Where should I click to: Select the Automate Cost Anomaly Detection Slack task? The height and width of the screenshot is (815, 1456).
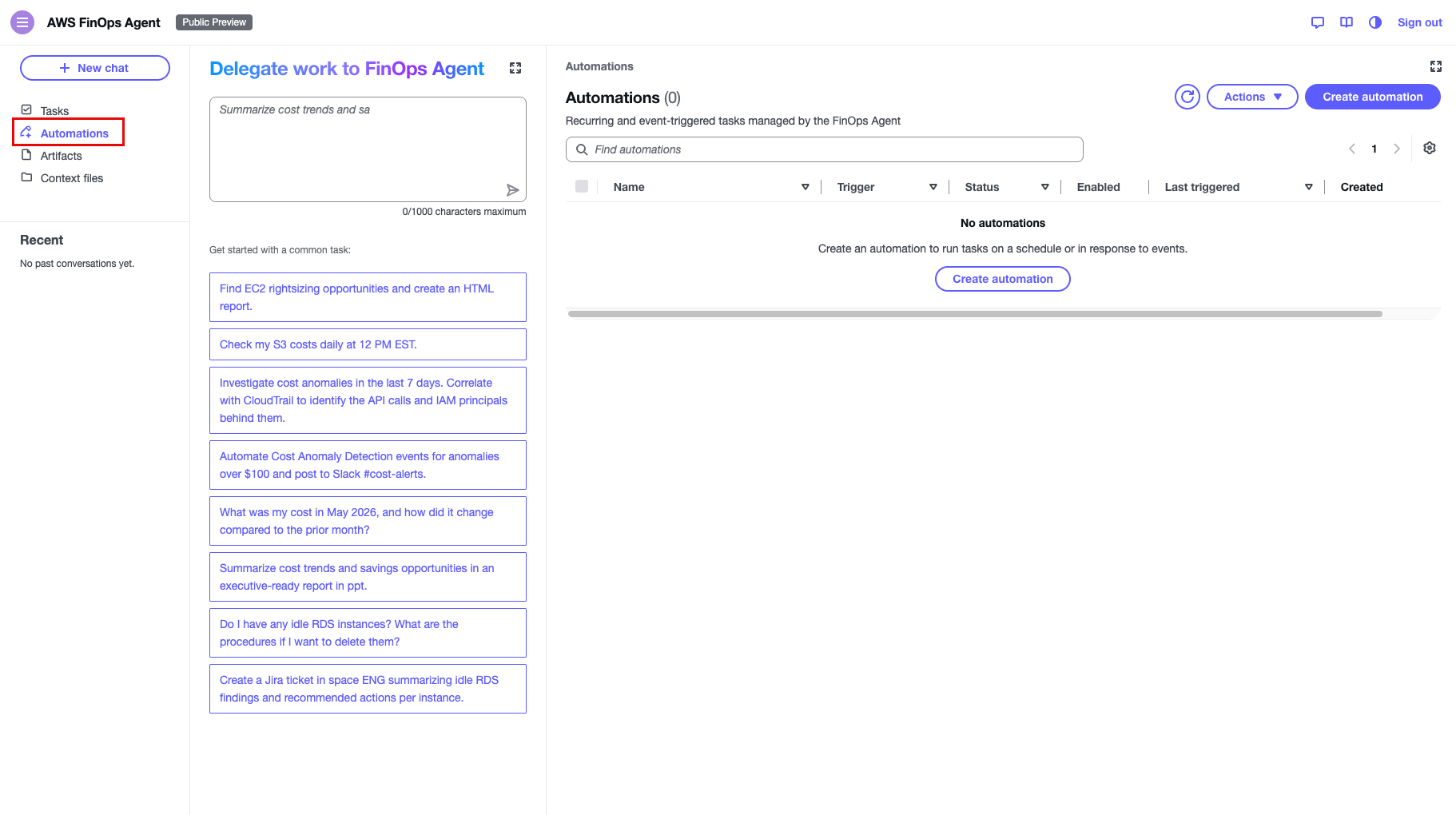pos(368,465)
